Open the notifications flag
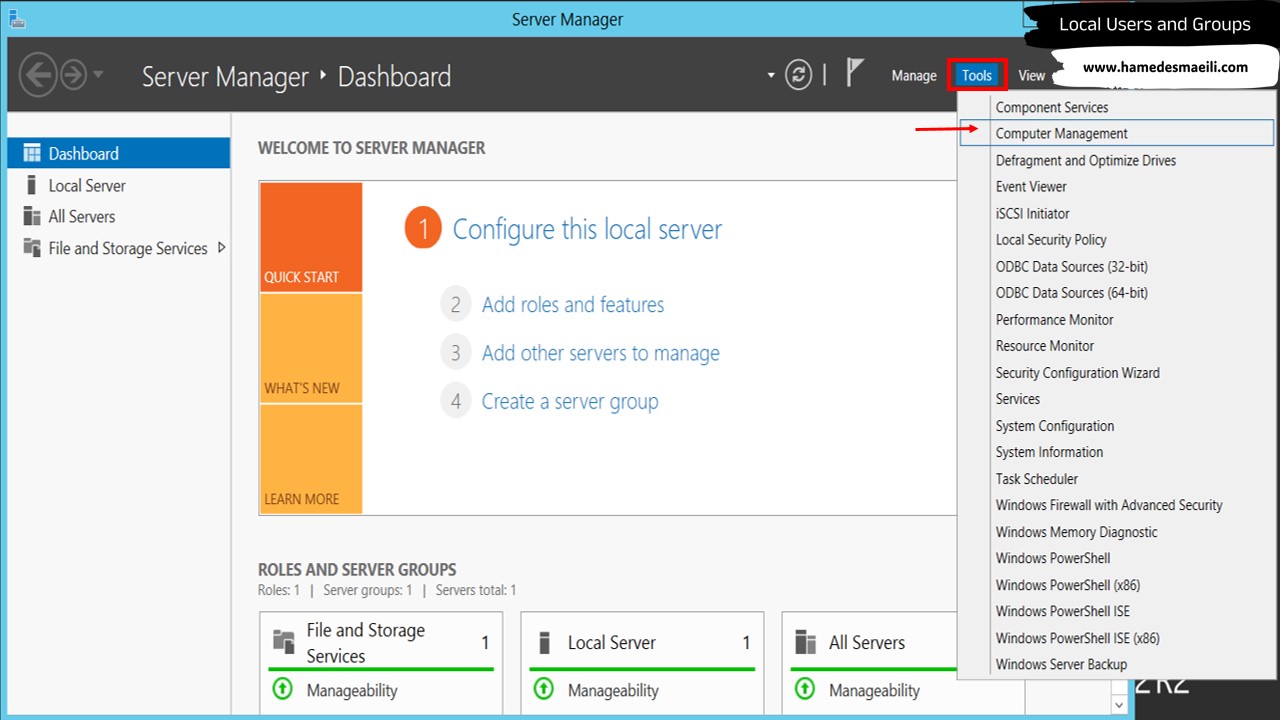The image size is (1280, 720). 854,73
